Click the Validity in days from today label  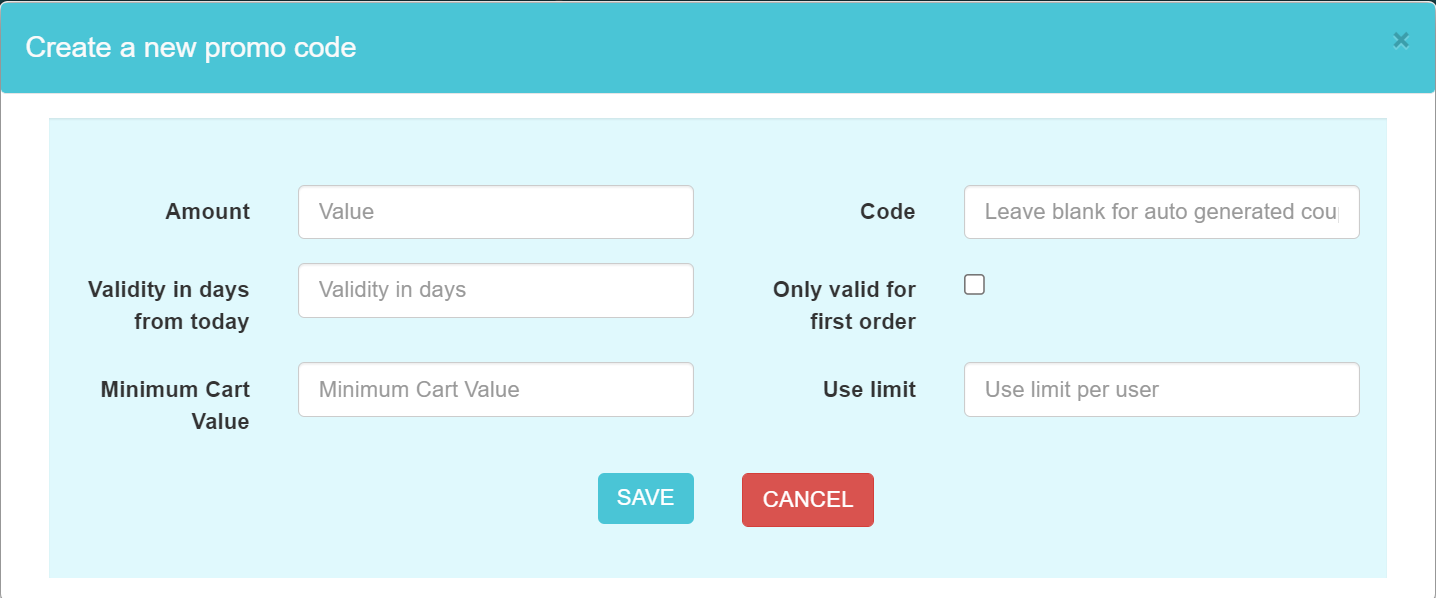pyautogui.click(x=169, y=305)
